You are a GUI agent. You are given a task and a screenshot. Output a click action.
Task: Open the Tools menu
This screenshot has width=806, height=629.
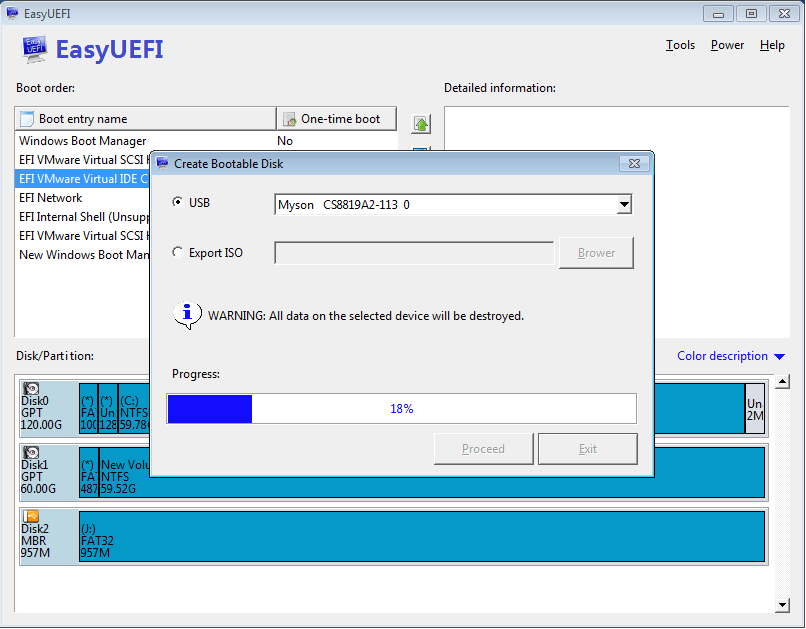(x=680, y=45)
